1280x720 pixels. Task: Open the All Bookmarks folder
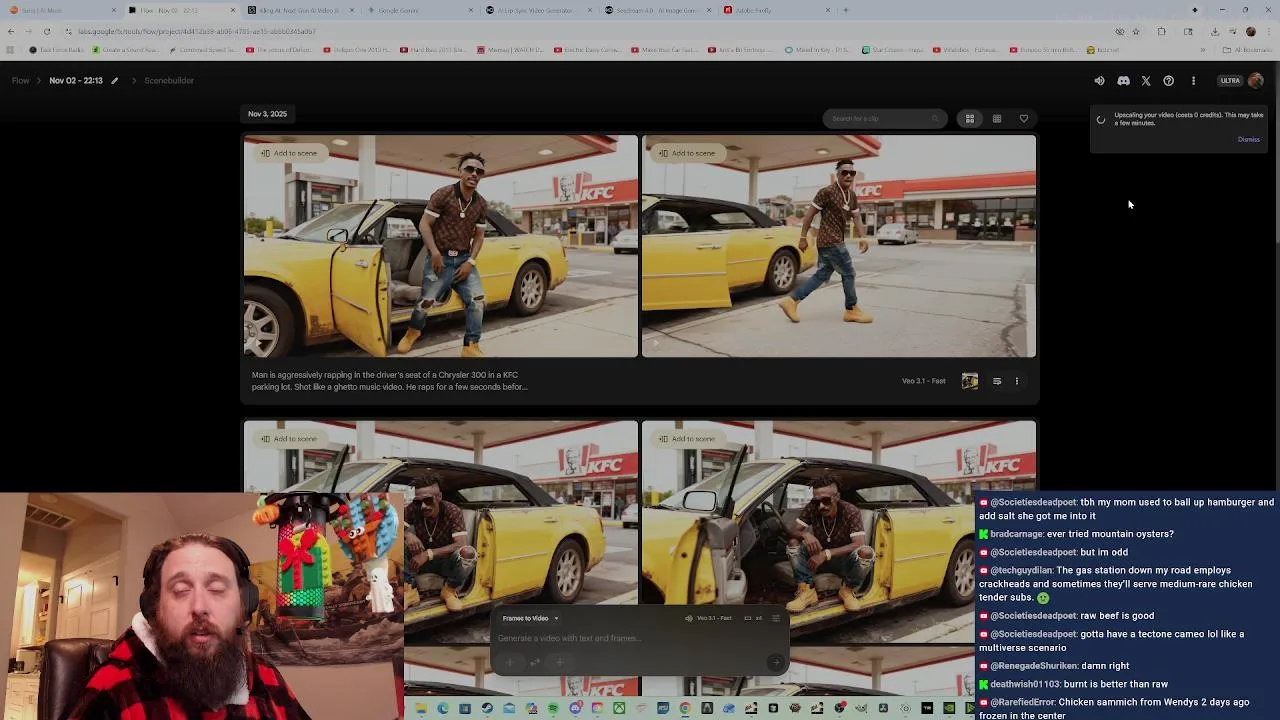(1248, 50)
